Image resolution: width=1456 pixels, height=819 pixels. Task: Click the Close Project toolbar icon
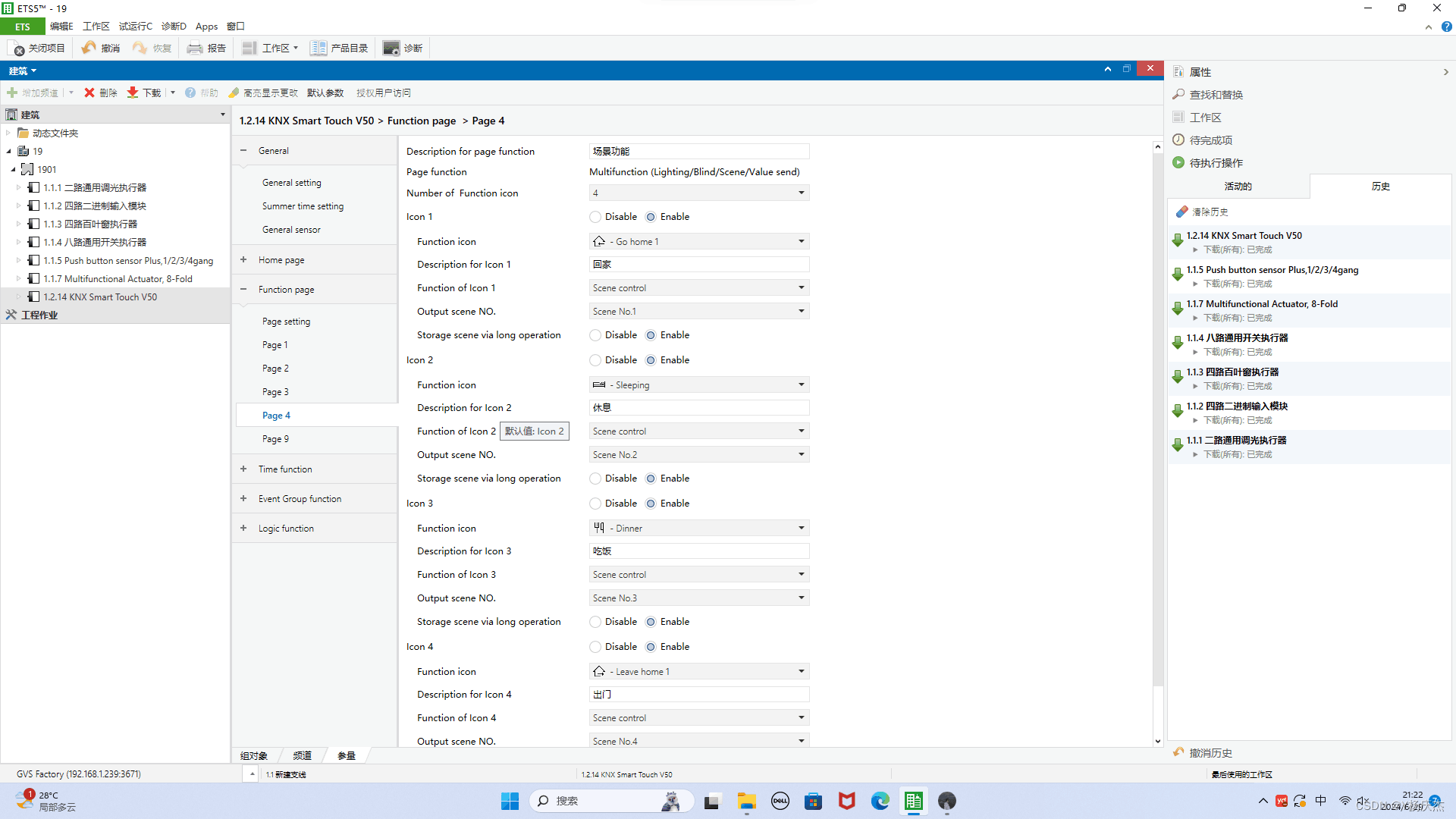click(x=17, y=49)
